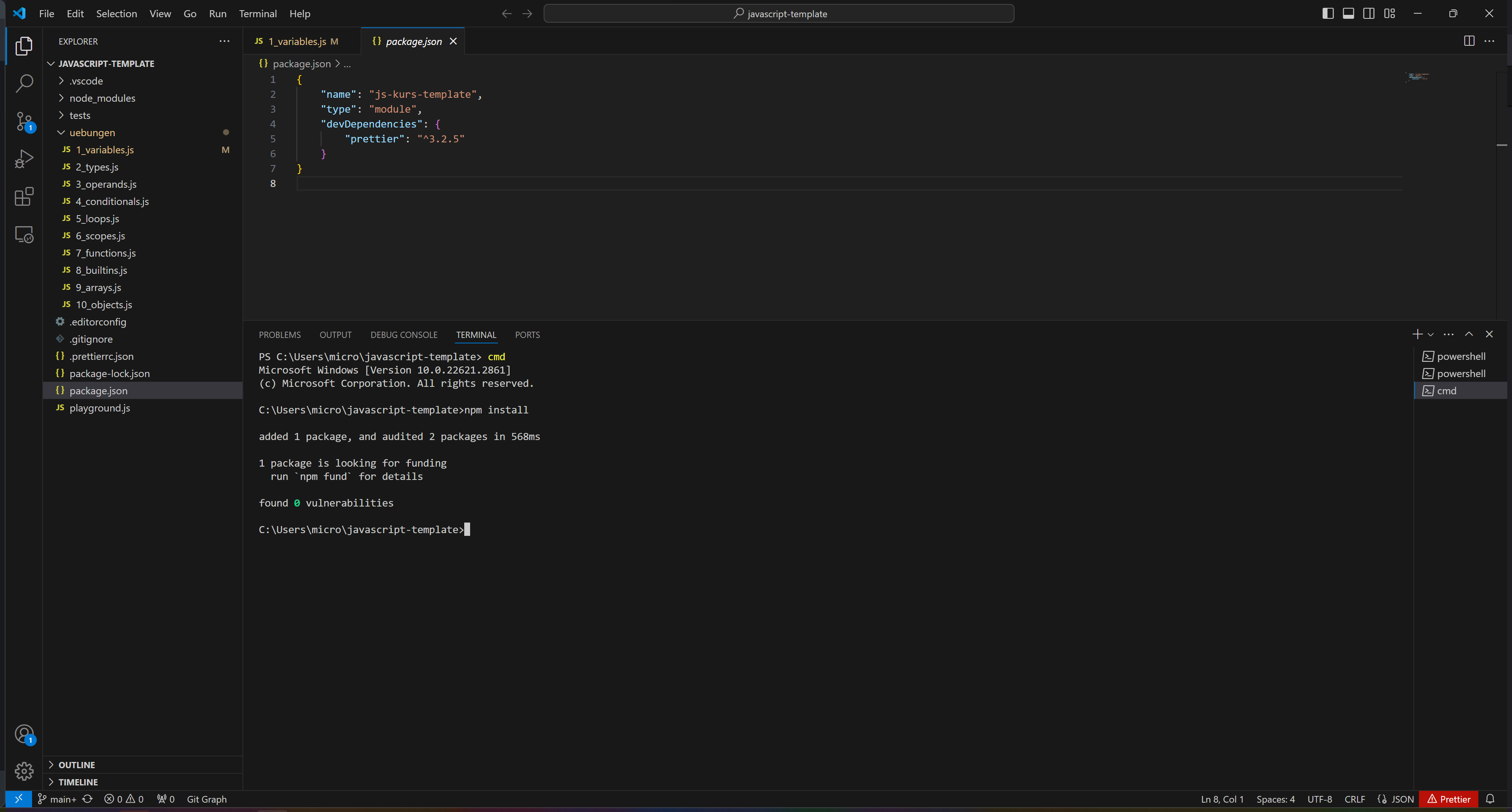Open Source Control view
Screen dimensions: 1512x812
(23, 122)
